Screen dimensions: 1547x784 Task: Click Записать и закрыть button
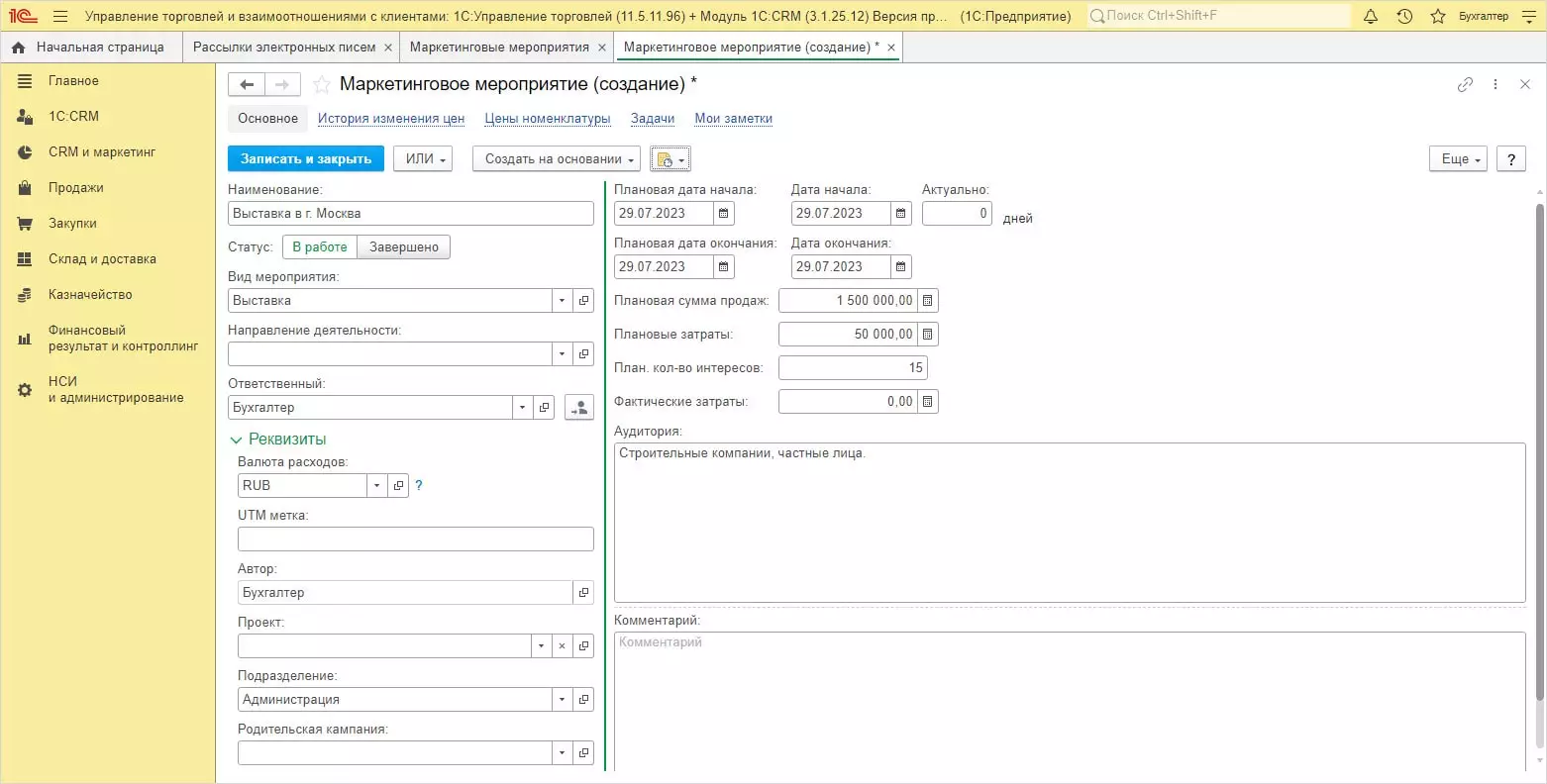click(305, 158)
